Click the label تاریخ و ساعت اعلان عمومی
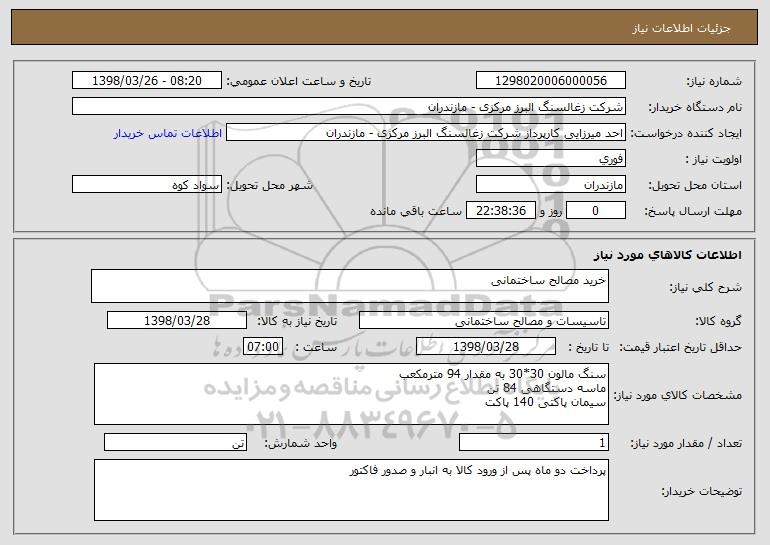Viewport: 770px width, 545px height. pos(299,81)
